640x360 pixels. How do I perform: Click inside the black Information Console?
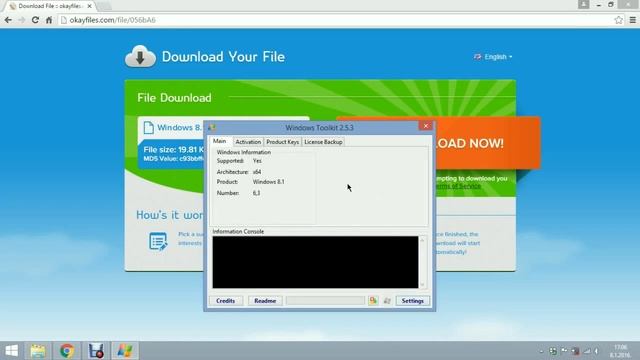tap(315, 262)
